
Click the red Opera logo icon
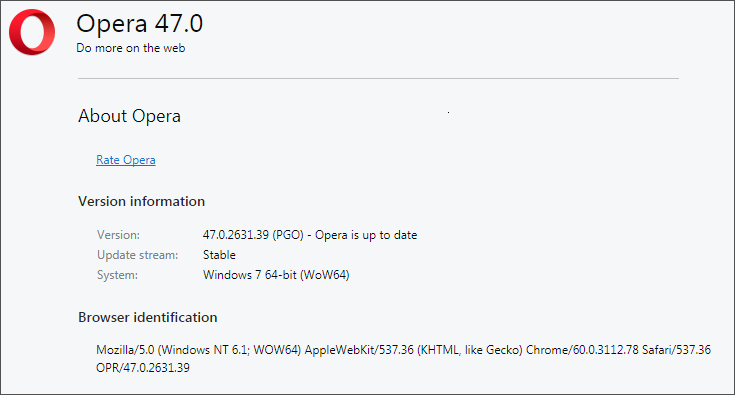pyautogui.click(x=32, y=32)
